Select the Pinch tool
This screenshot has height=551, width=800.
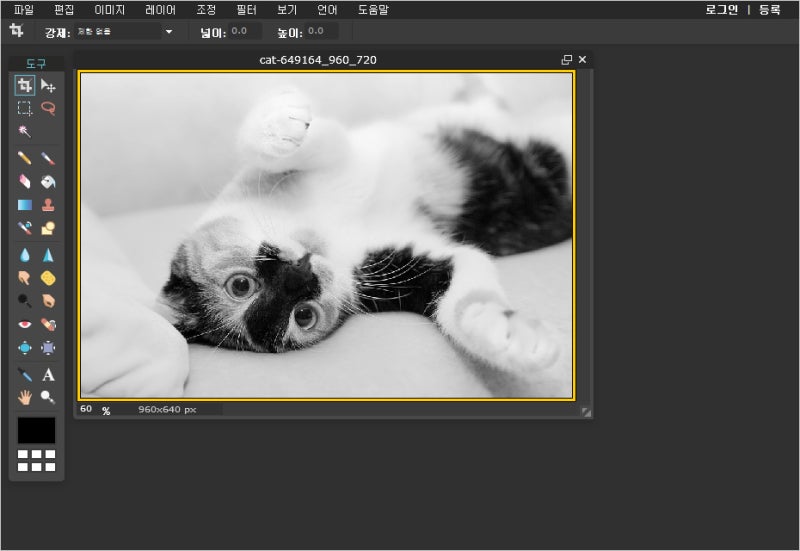pos(48,348)
